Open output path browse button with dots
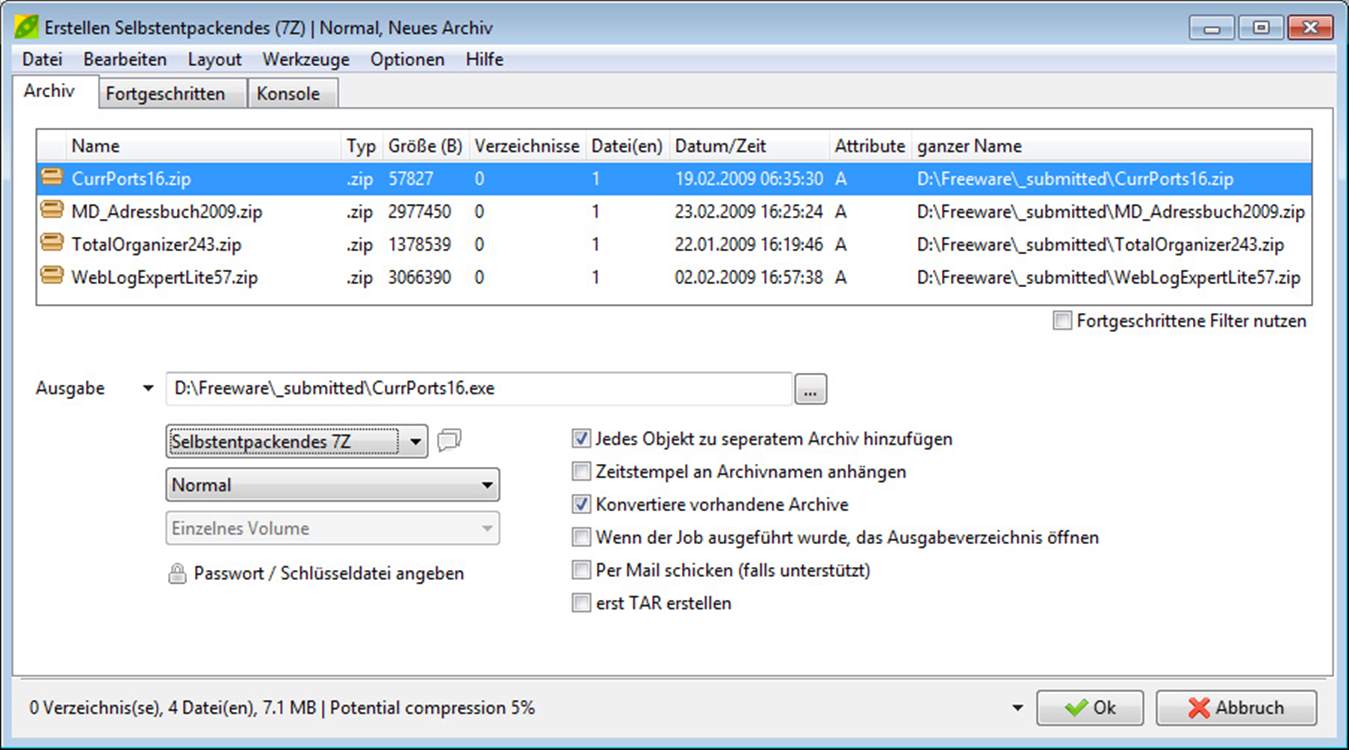Screen dimensions: 1349x750 coord(811,389)
